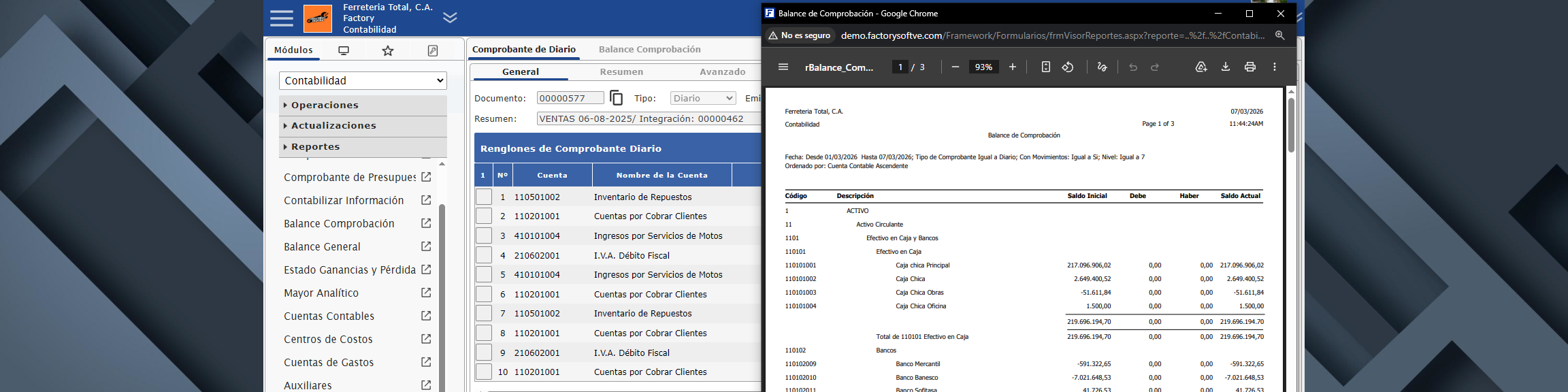Open the Tipo Diario dropdown
This screenshot has height=392, width=1568.
(702, 98)
